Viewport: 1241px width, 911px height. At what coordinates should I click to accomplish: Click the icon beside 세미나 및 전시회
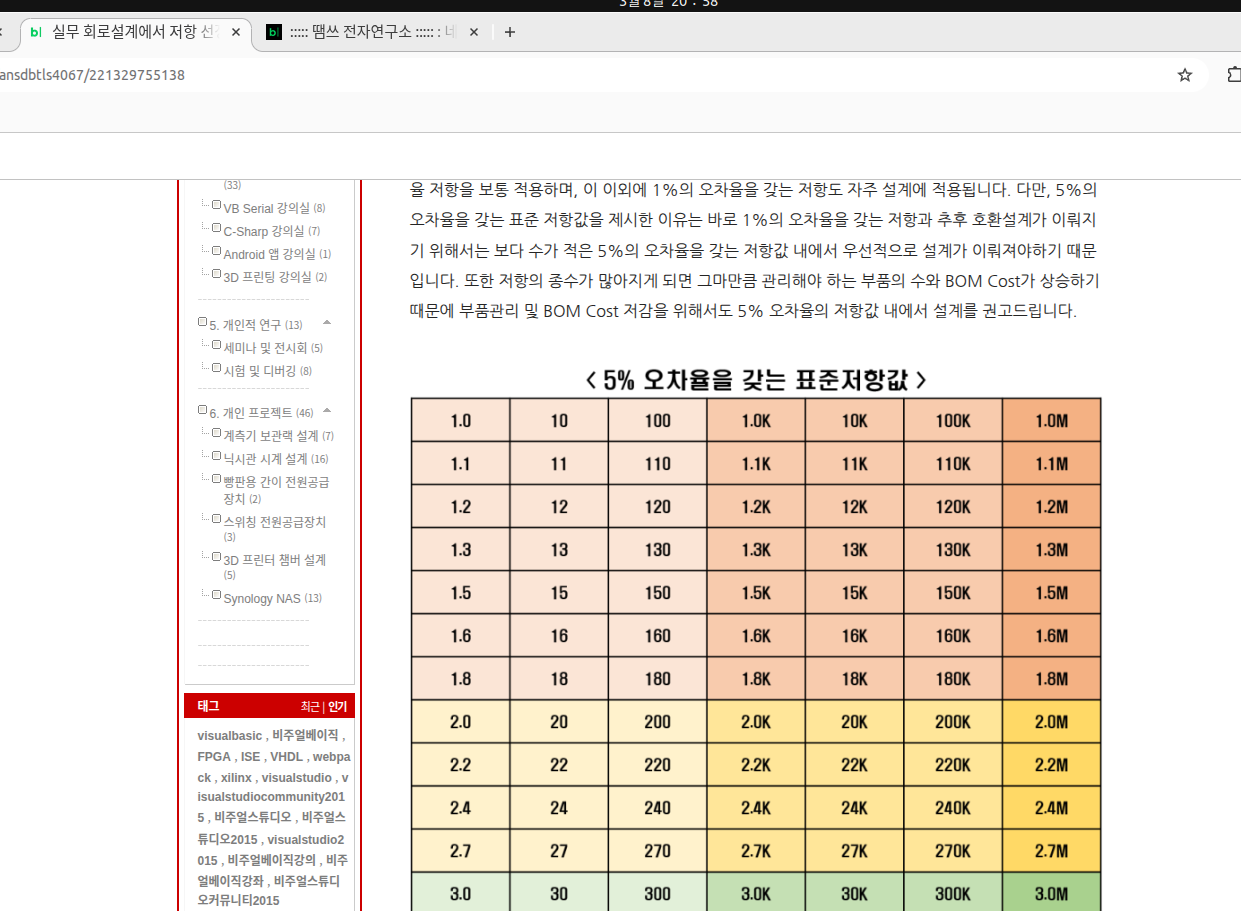tap(216, 345)
